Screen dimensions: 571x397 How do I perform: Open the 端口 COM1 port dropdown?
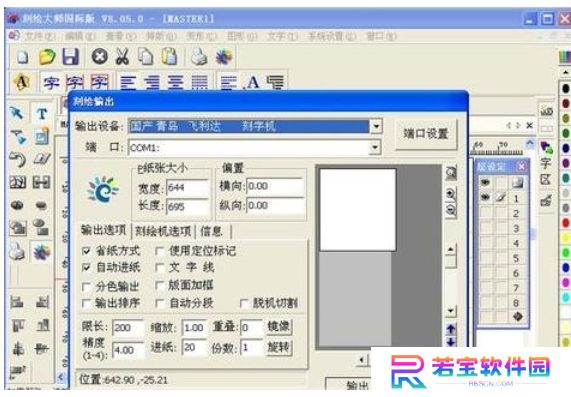coord(375,148)
